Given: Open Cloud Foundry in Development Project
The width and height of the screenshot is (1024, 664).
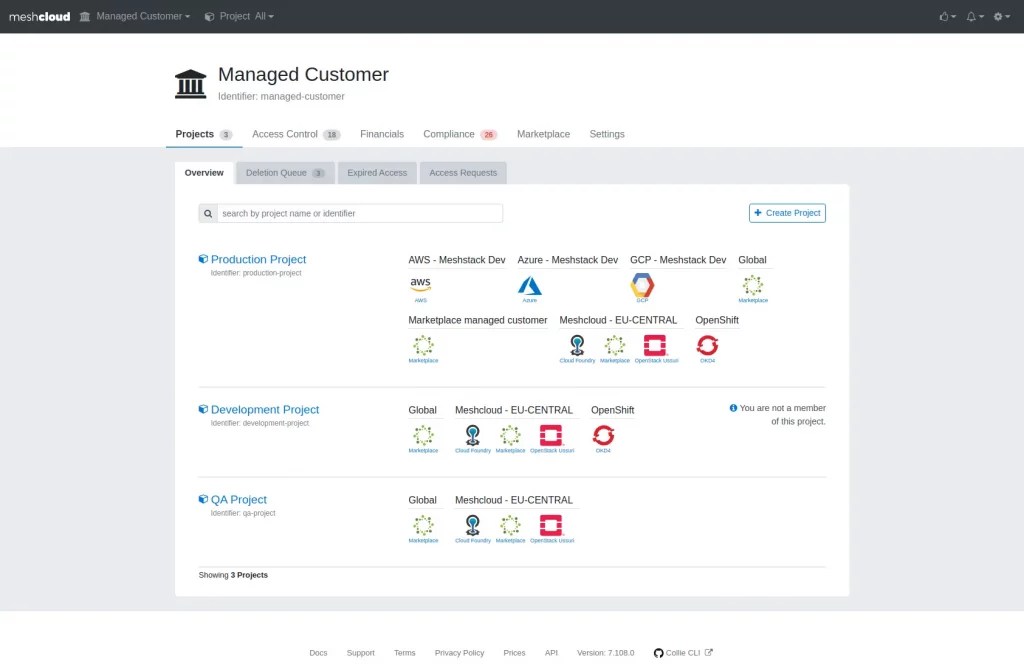Looking at the screenshot, I should (473, 439).
